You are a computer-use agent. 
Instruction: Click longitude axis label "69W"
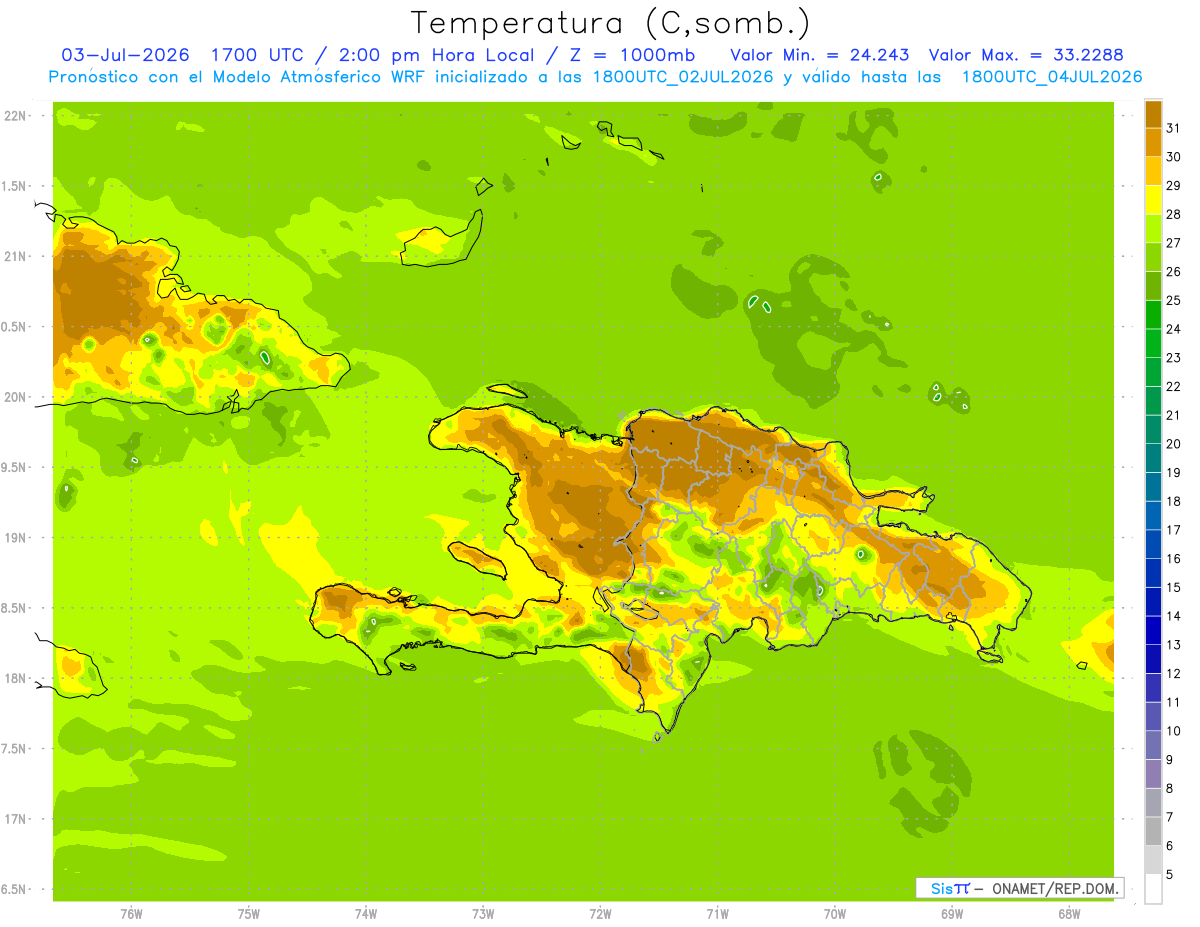click(x=952, y=914)
